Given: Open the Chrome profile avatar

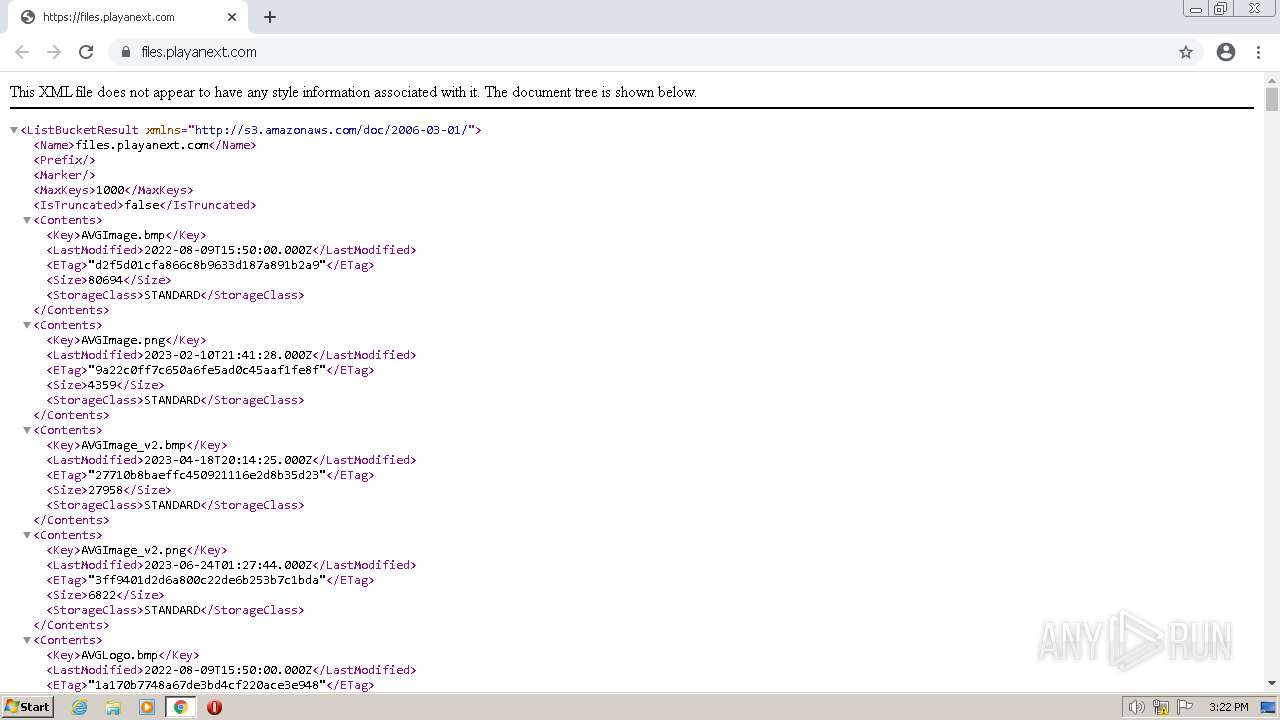Looking at the screenshot, I should click(x=1226, y=52).
